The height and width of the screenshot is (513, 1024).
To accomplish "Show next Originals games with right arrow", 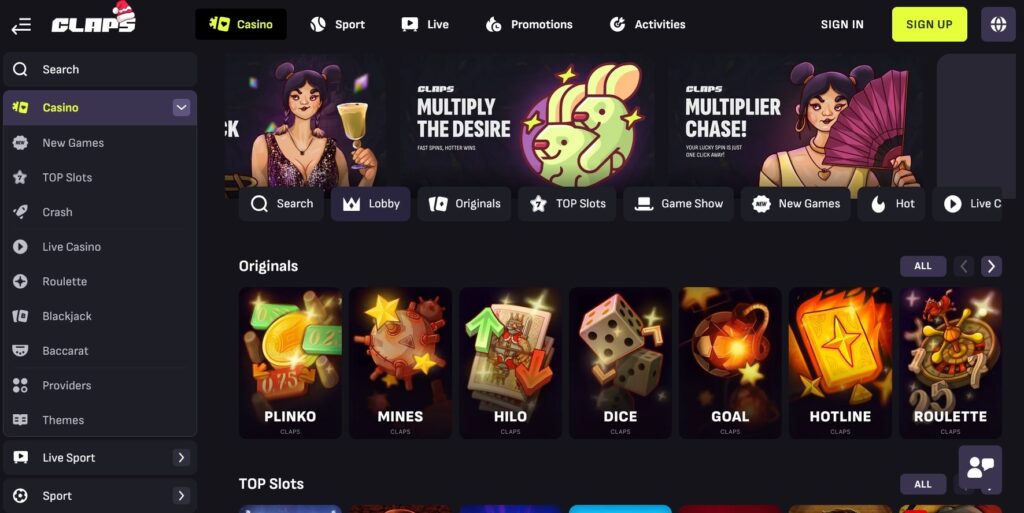I will [991, 266].
